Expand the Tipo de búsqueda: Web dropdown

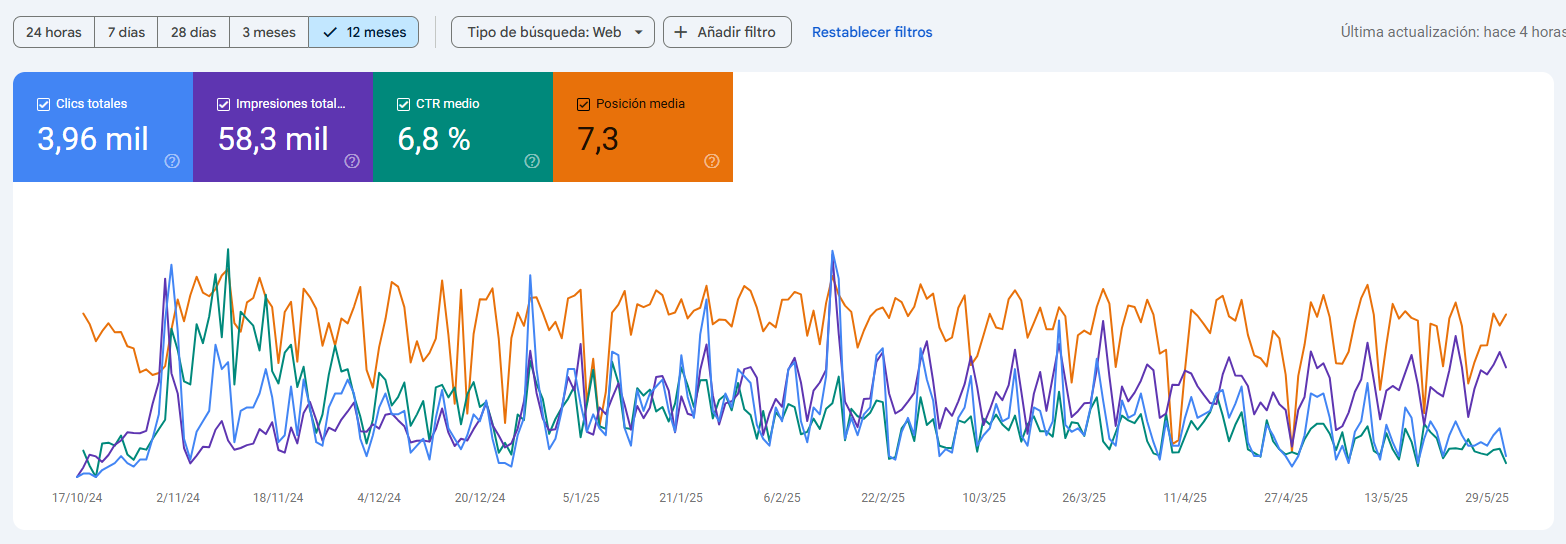pyautogui.click(x=553, y=32)
